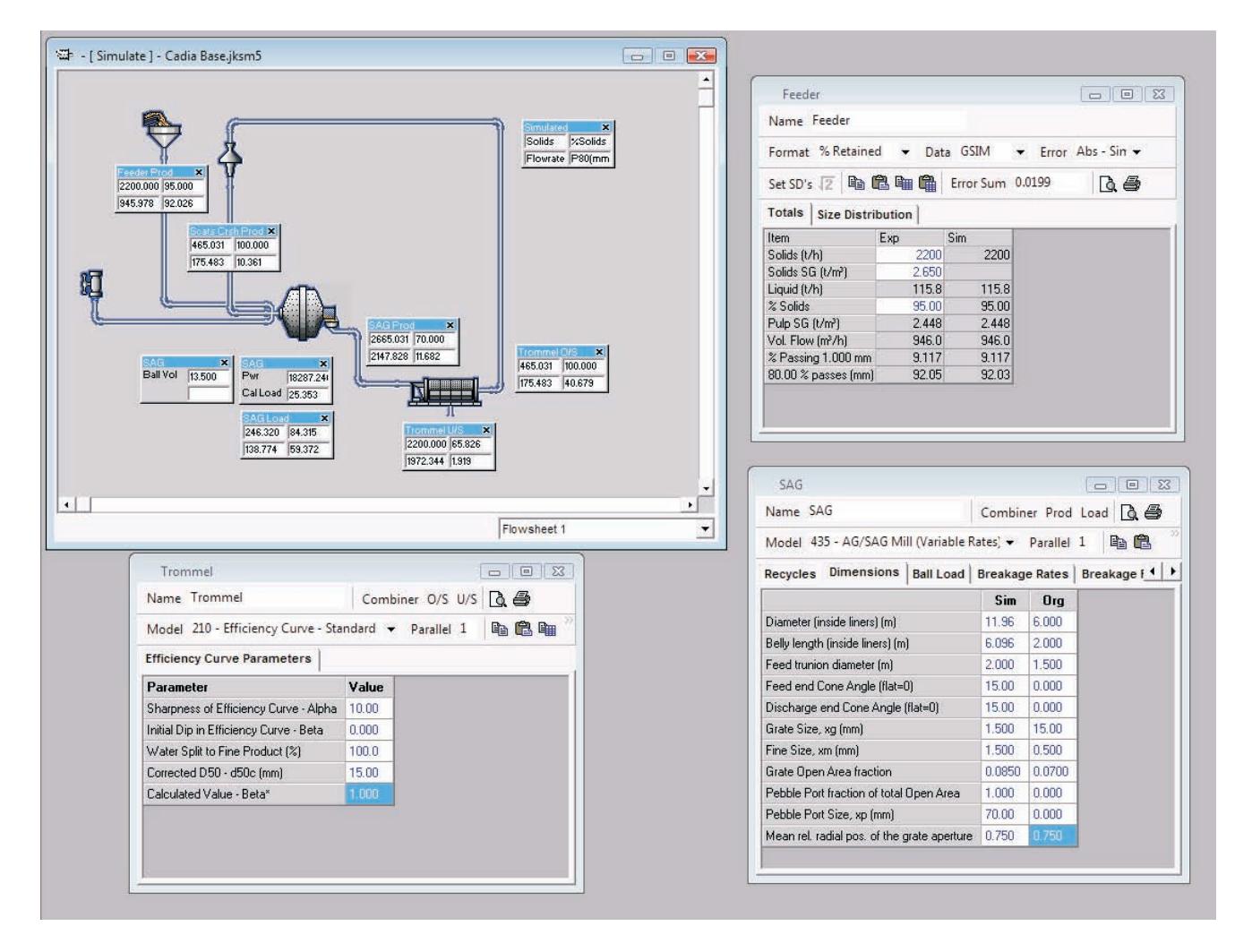Image resolution: width=1252 pixels, height=952 pixels.
Task: Switch to Breakage Rates tab in SAG
Action: pyautogui.click(x=1023, y=574)
